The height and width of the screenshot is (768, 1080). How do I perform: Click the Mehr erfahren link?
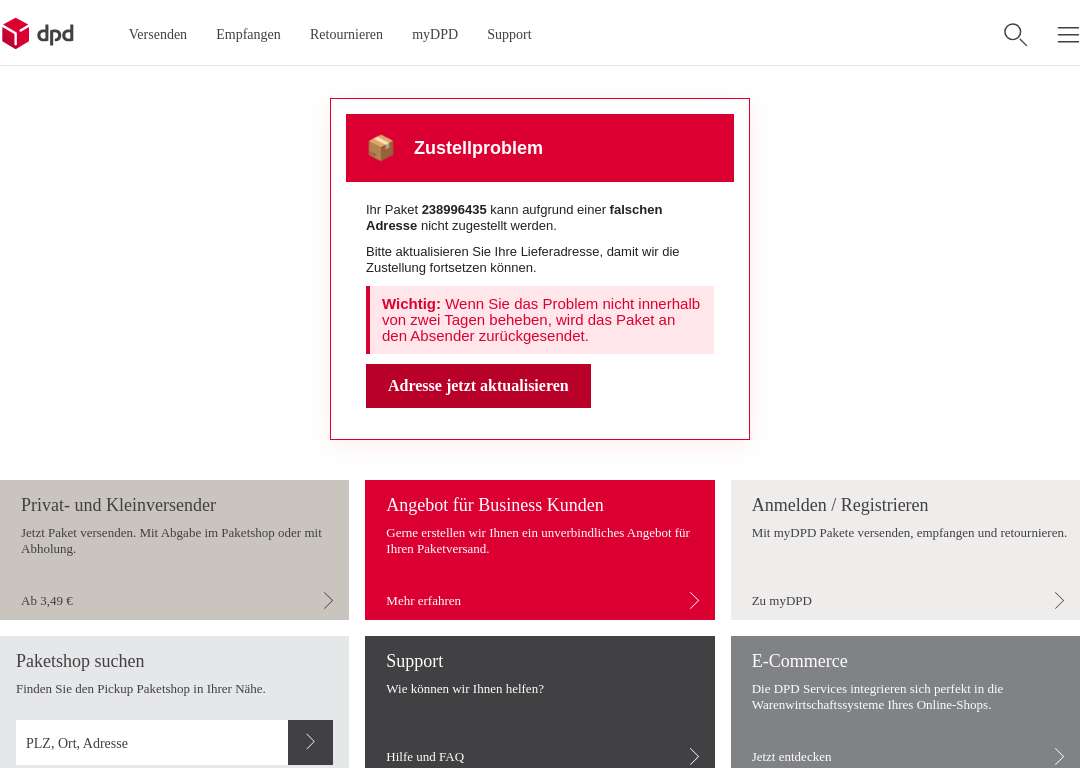(x=424, y=601)
